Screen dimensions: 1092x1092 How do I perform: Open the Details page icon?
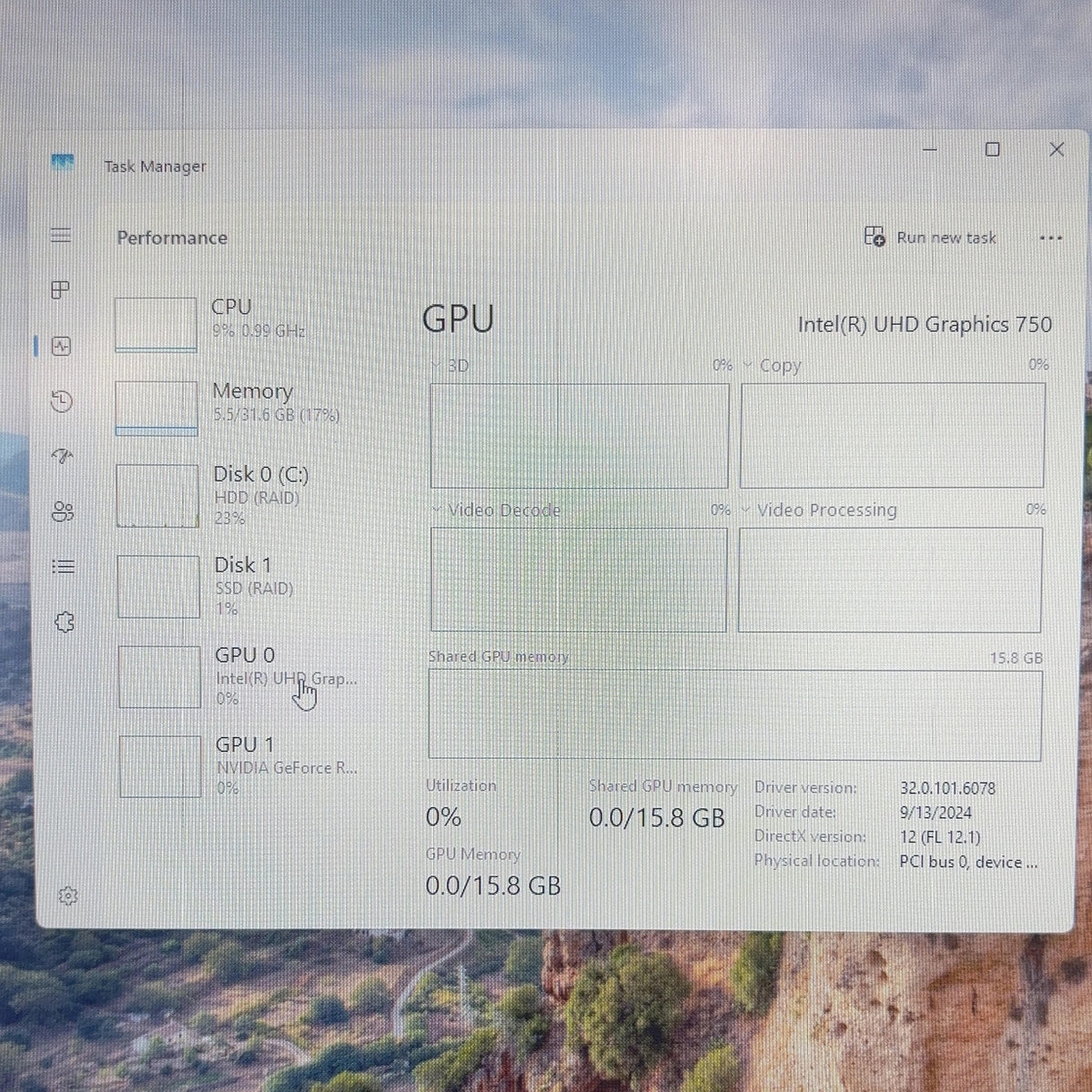click(x=63, y=566)
